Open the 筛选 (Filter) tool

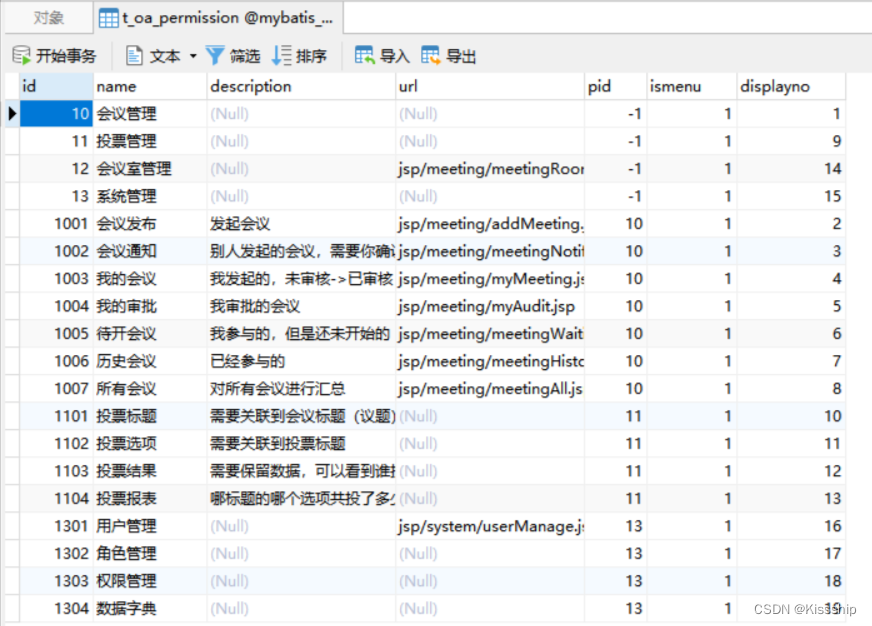coord(235,55)
